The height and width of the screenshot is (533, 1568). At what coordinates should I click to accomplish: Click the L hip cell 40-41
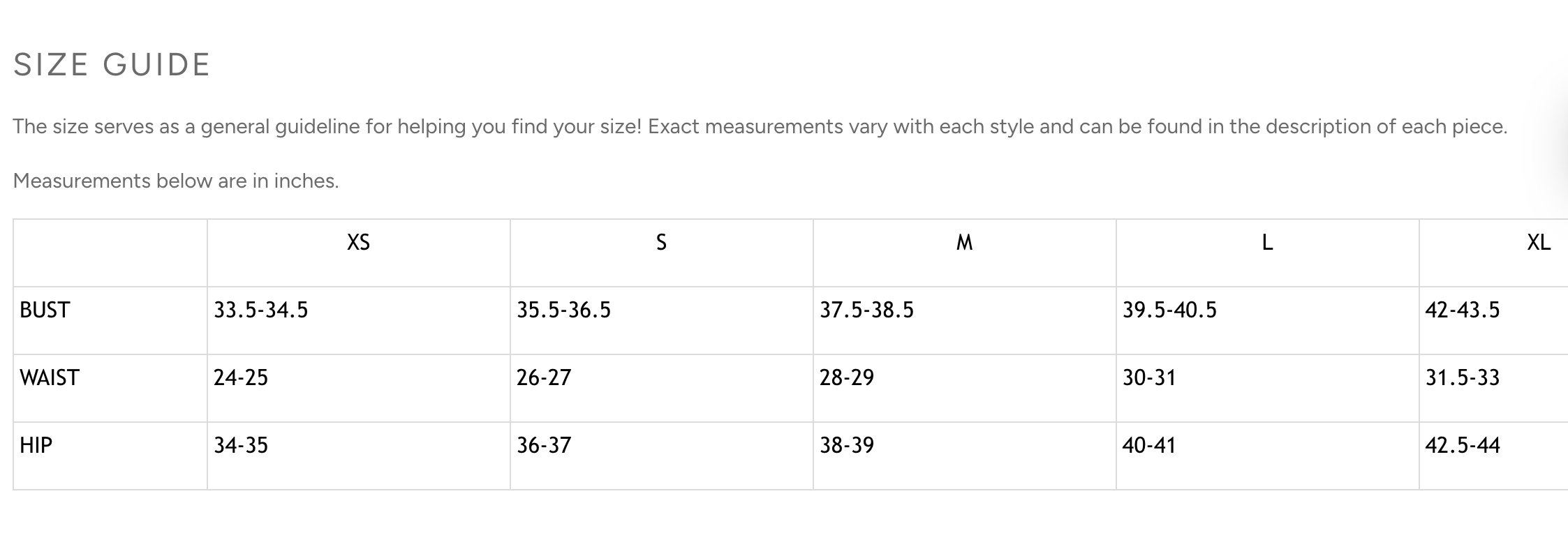[x=1149, y=445]
